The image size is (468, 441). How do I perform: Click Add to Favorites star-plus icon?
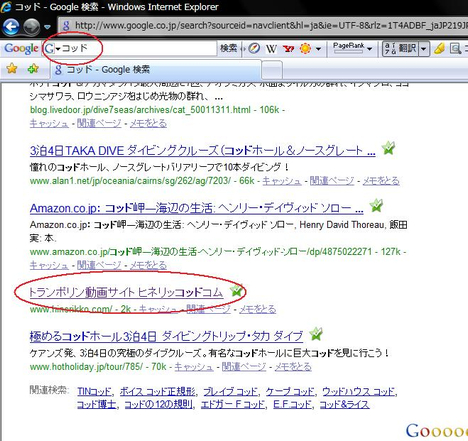(33, 68)
